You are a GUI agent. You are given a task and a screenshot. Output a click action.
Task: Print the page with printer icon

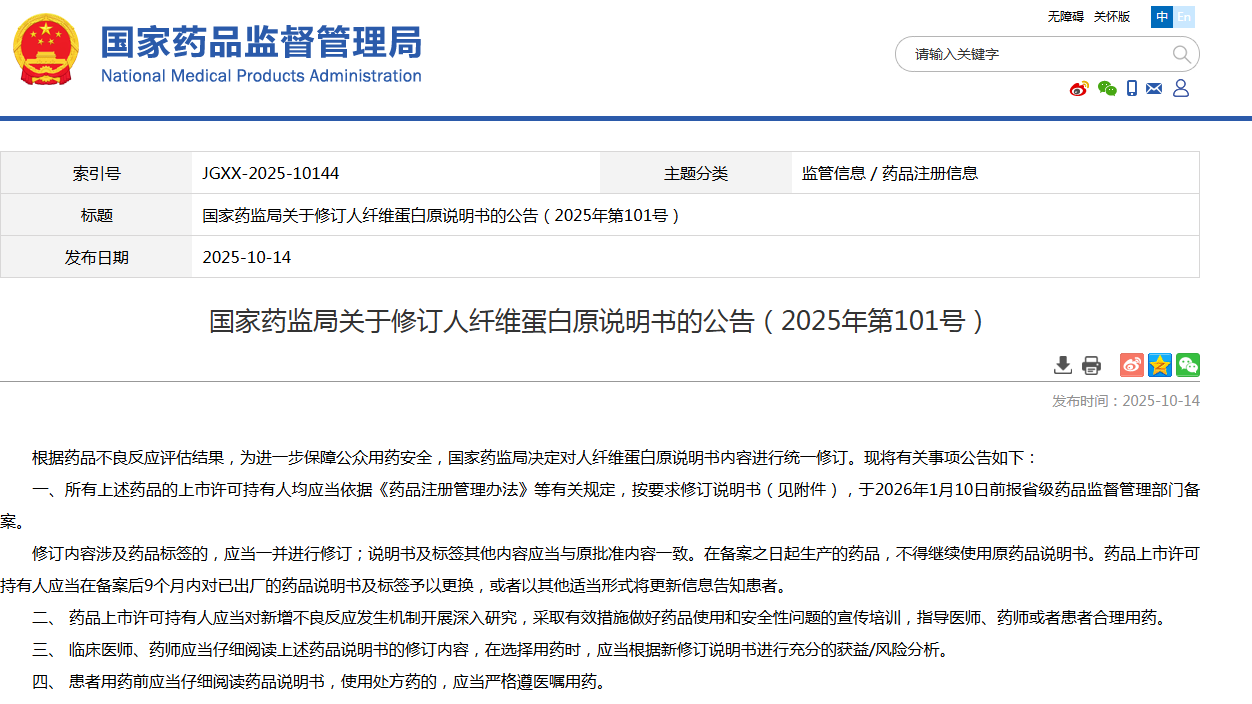(x=1091, y=365)
